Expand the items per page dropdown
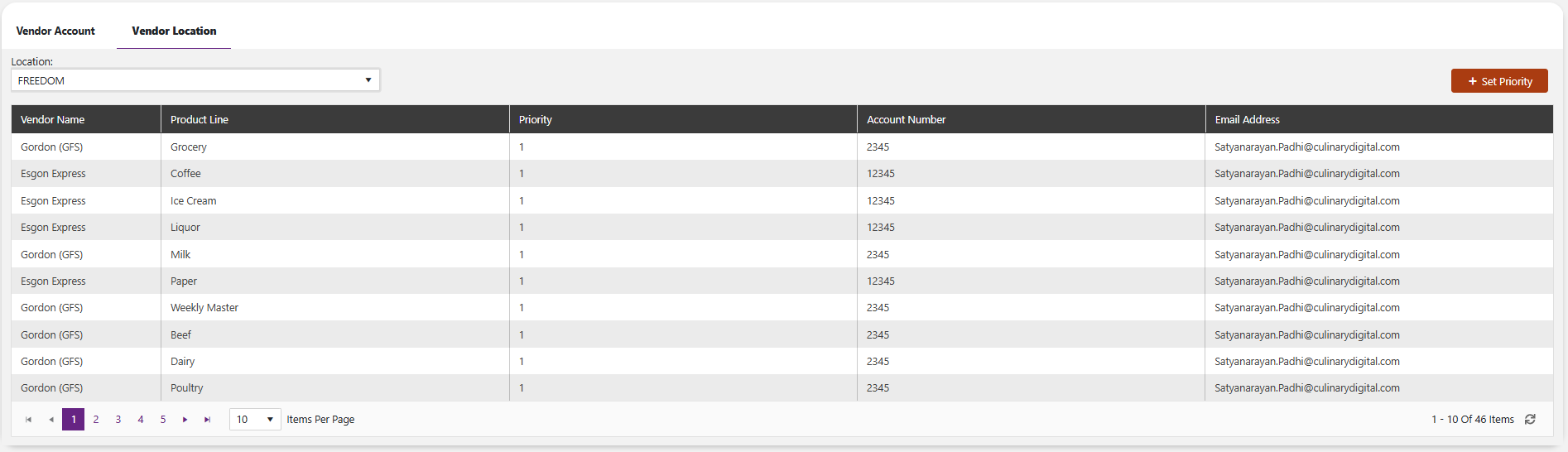The image size is (1568, 452). pyautogui.click(x=255, y=420)
